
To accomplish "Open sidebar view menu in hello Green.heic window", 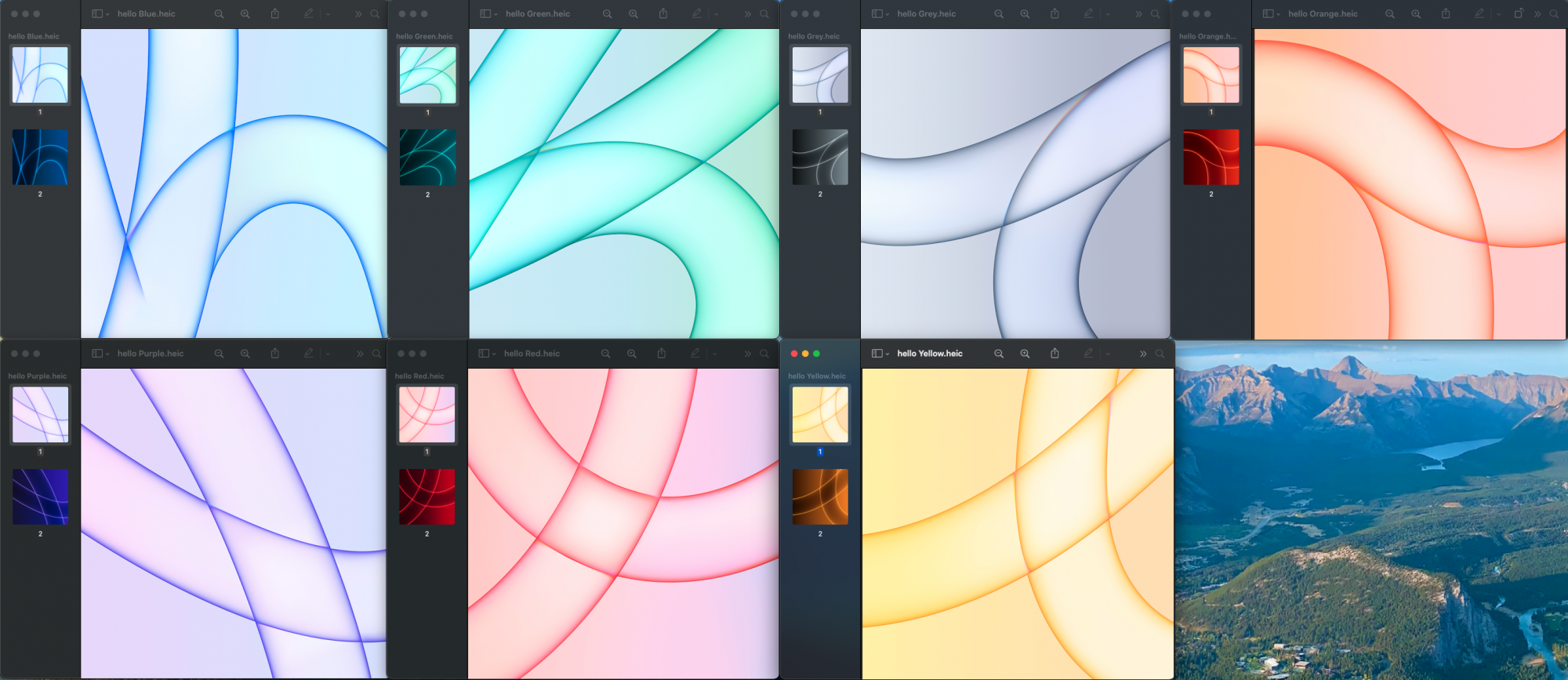I will pyautogui.click(x=488, y=14).
